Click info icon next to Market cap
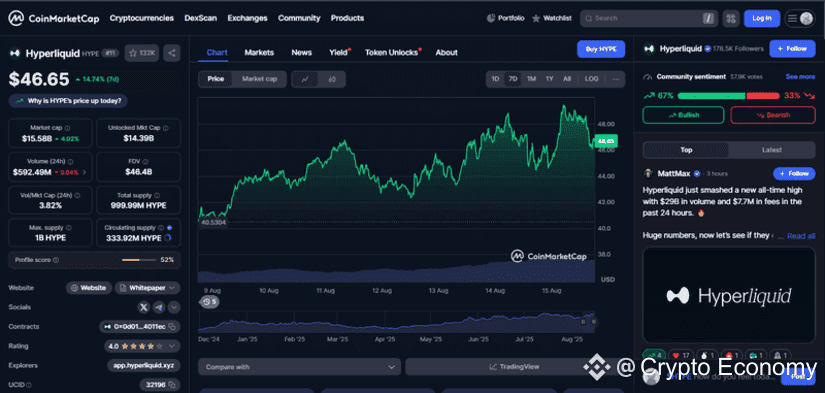Viewport: 825px width, 393px height. 67,128
